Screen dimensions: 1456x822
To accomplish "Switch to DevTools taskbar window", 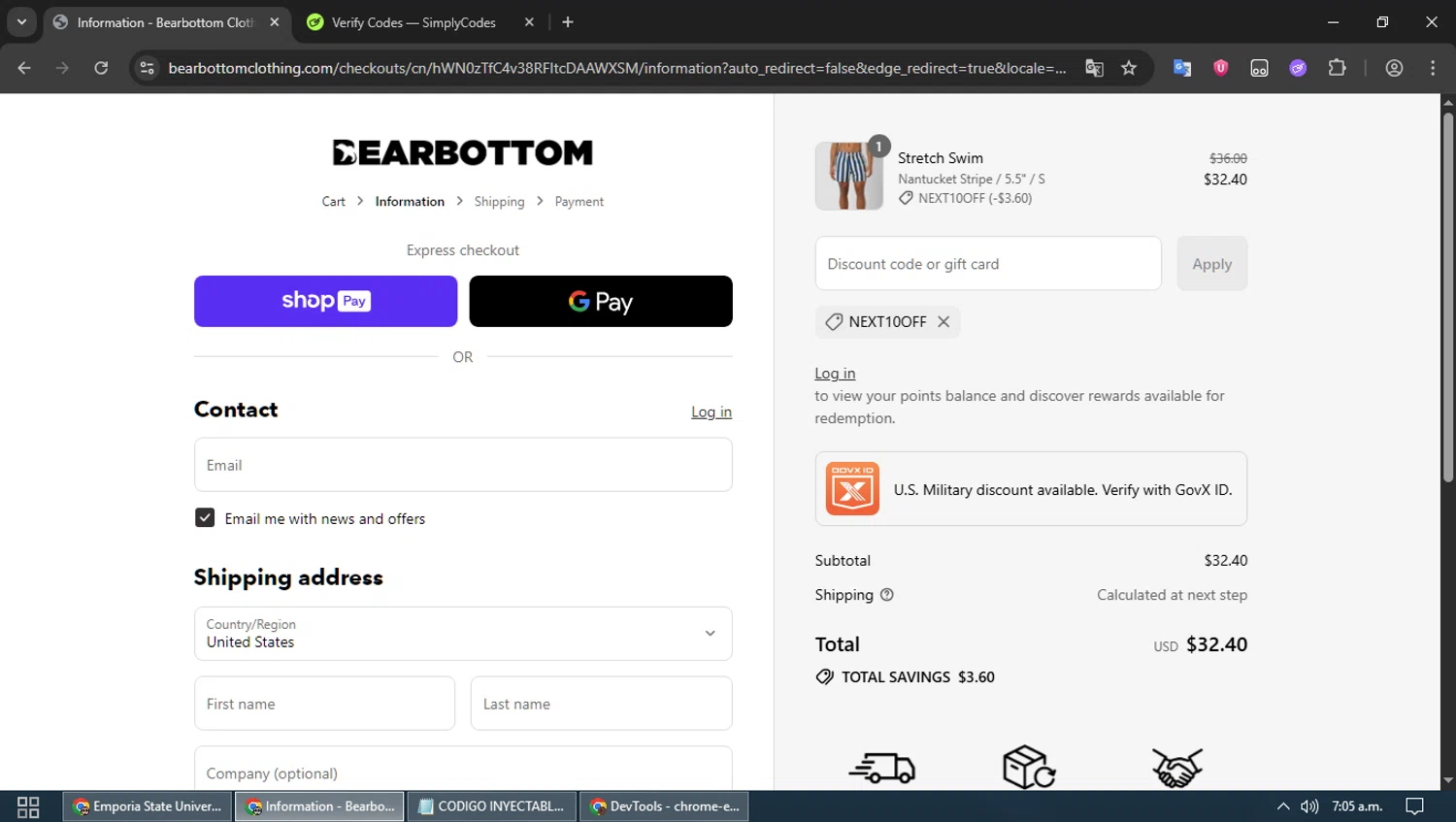I will click(x=664, y=806).
